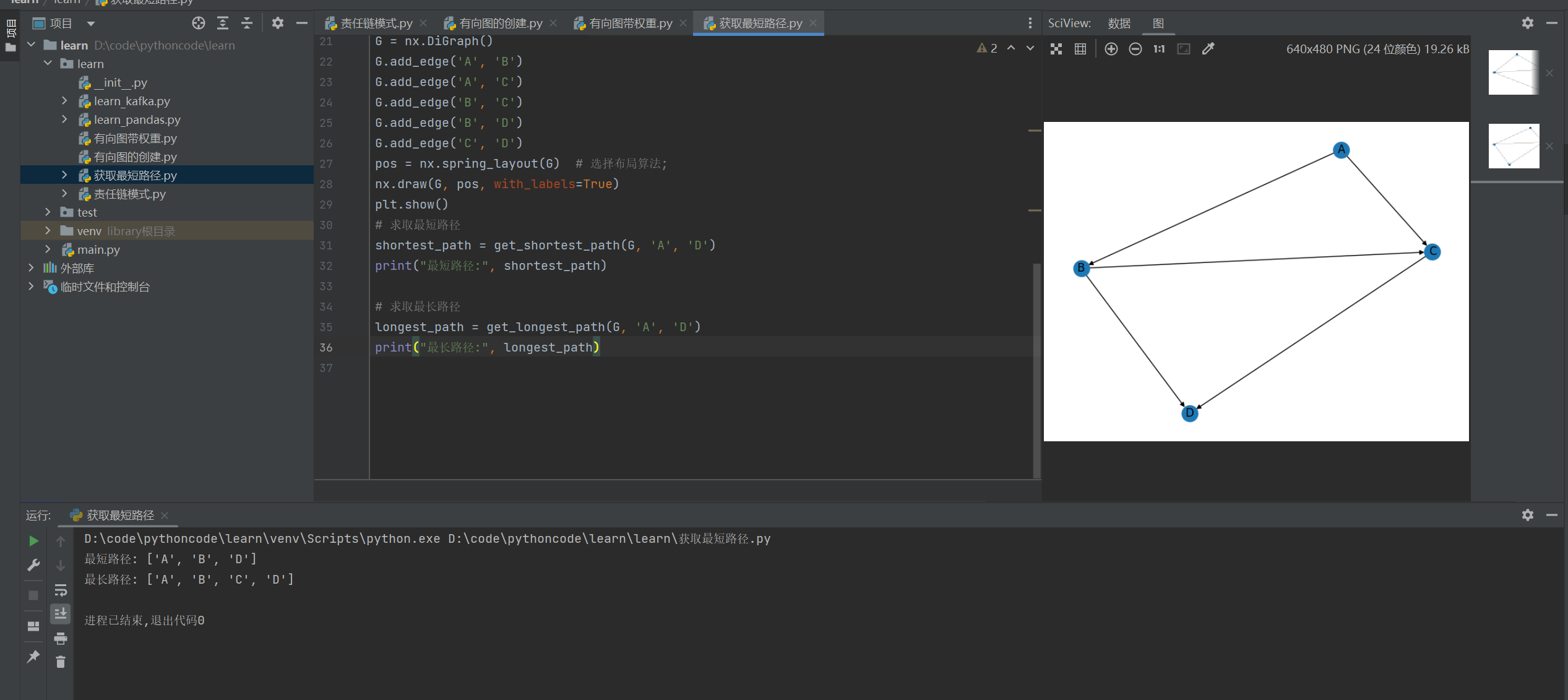This screenshot has height=700, width=1568.
Task: Expand all items in project tree
Action: coord(223,24)
